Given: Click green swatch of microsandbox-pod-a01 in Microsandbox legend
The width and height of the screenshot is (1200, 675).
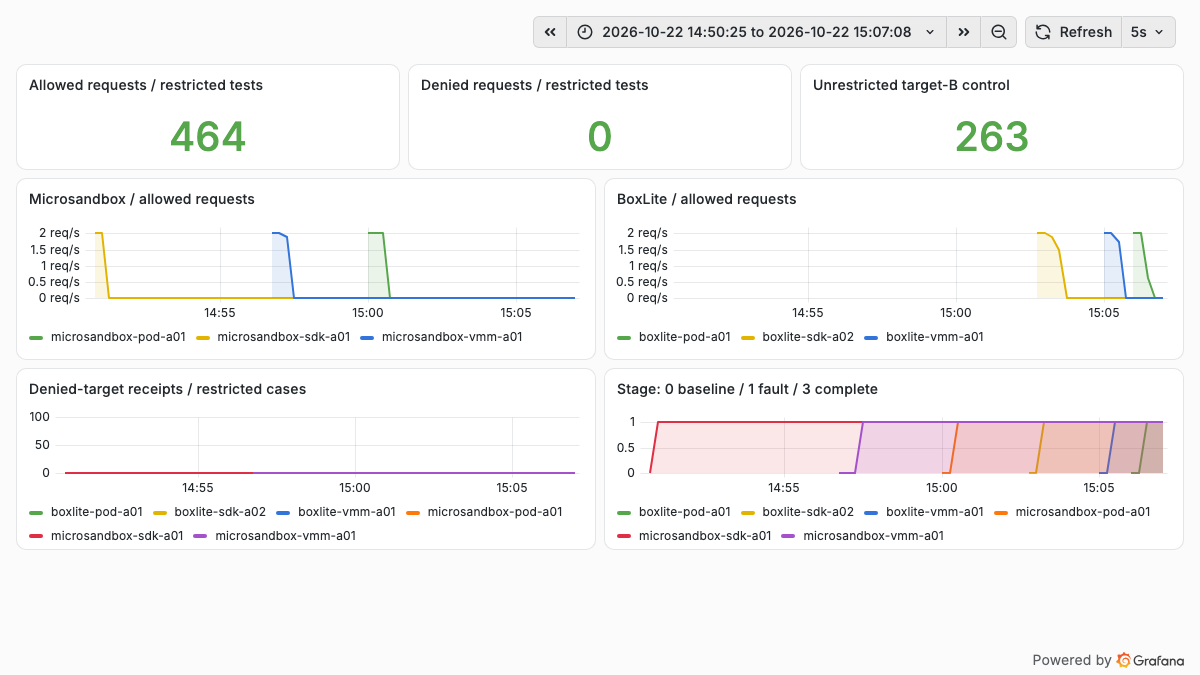Looking at the screenshot, I should click(x=37, y=337).
